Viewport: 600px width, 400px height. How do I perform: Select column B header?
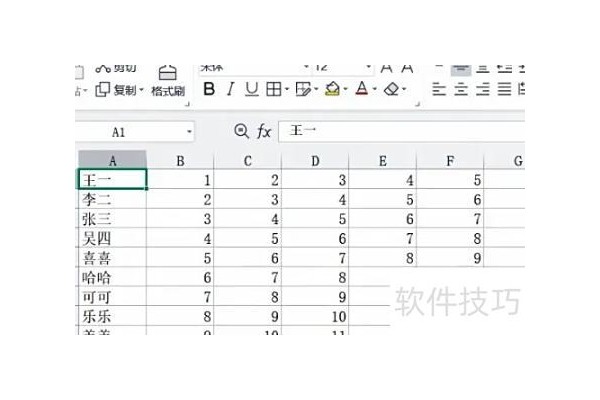tap(180, 160)
